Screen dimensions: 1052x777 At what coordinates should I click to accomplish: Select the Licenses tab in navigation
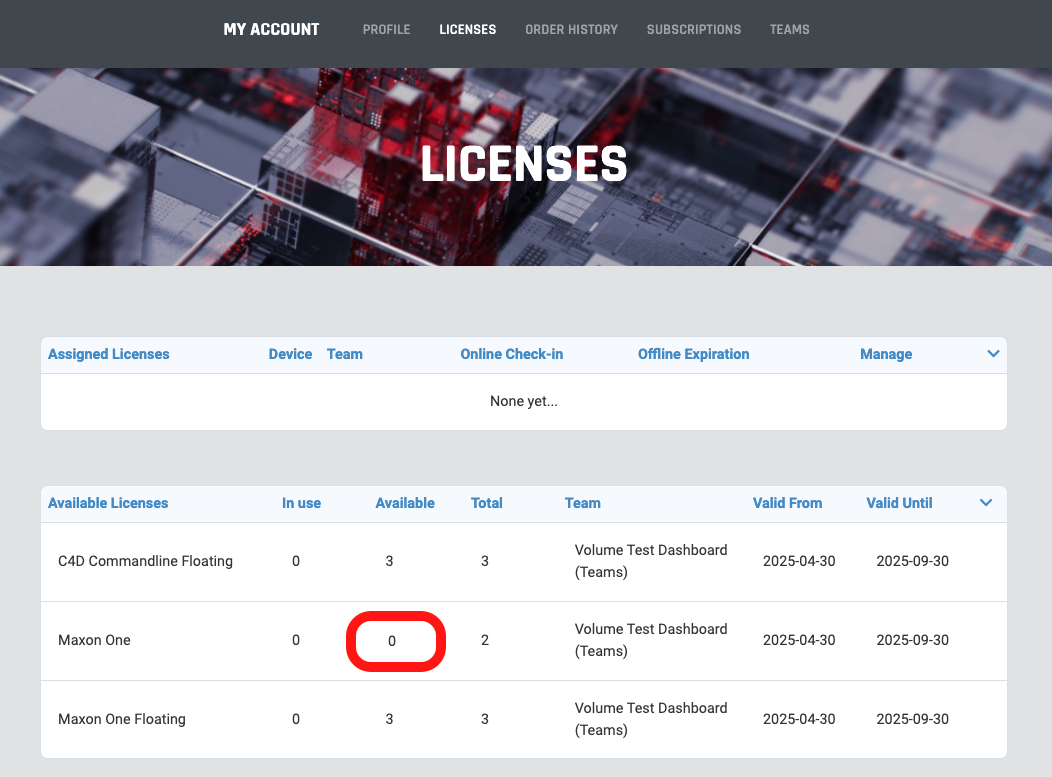click(x=468, y=30)
